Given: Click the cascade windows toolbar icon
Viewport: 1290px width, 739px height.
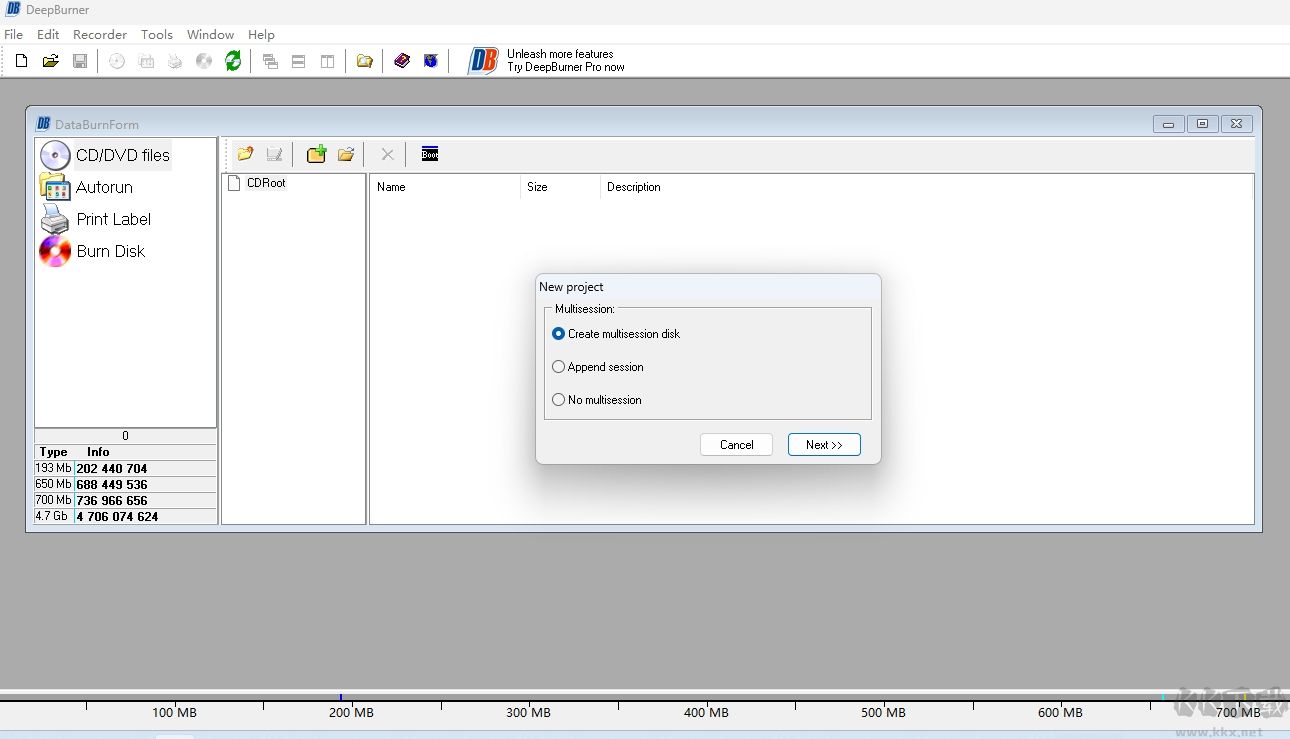Looking at the screenshot, I should click(x=270, y=61).
